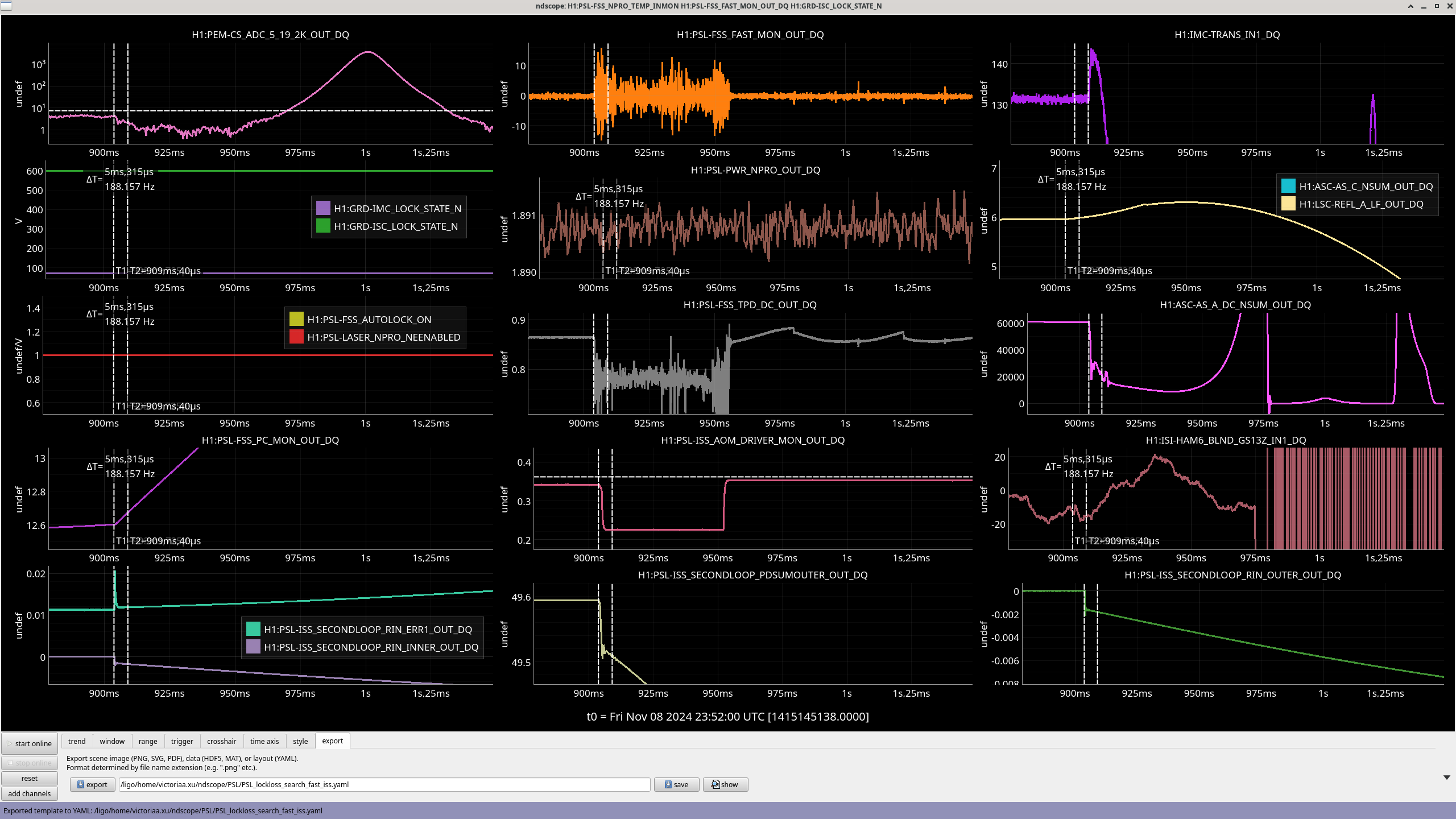Click the H1:PSL-ISS_SECONDLOOP_RIN_OUTER_OUT_DQ plot title
The width and height of the screenshot is (1456, 819).
click(x=1232, y=575)
